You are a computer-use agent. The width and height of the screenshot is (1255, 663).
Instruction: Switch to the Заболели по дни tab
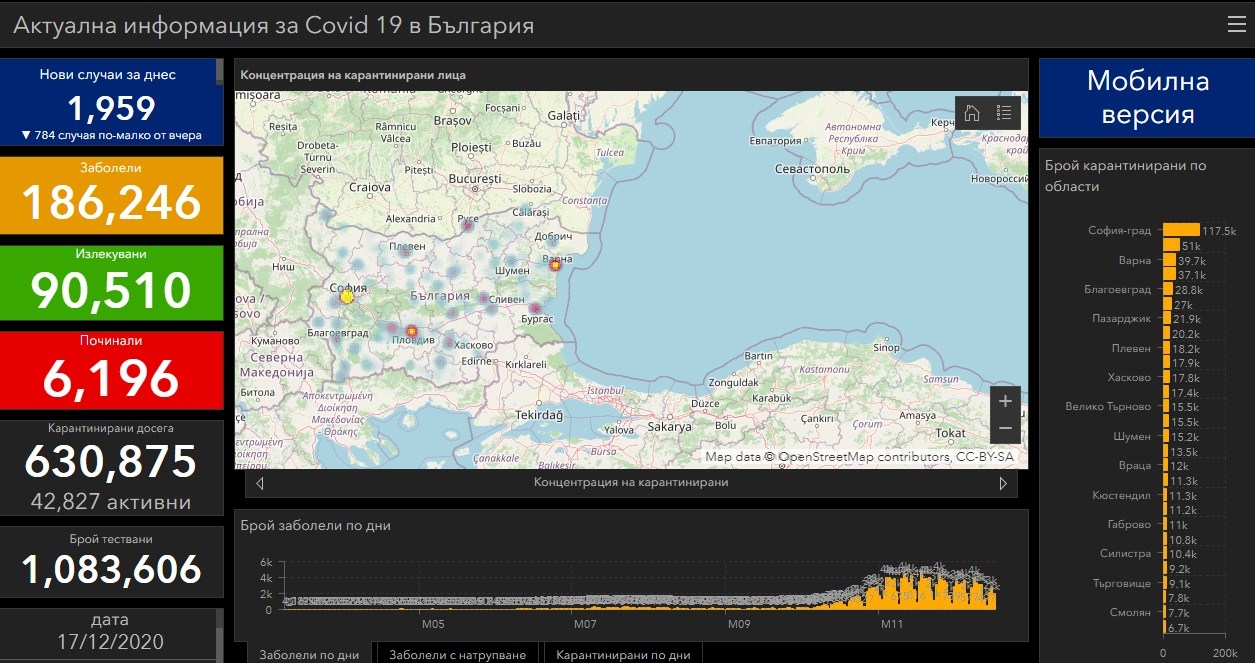(309, 655)
